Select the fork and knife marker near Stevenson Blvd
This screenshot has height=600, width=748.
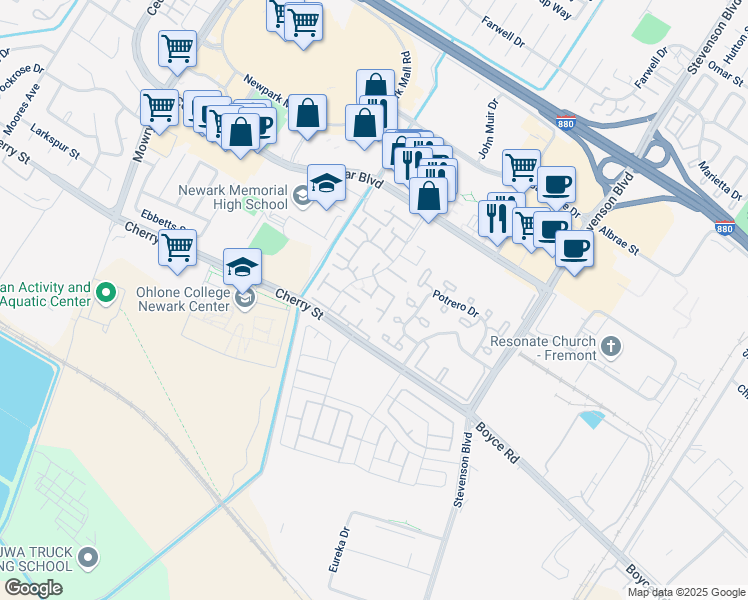(496, 219)
